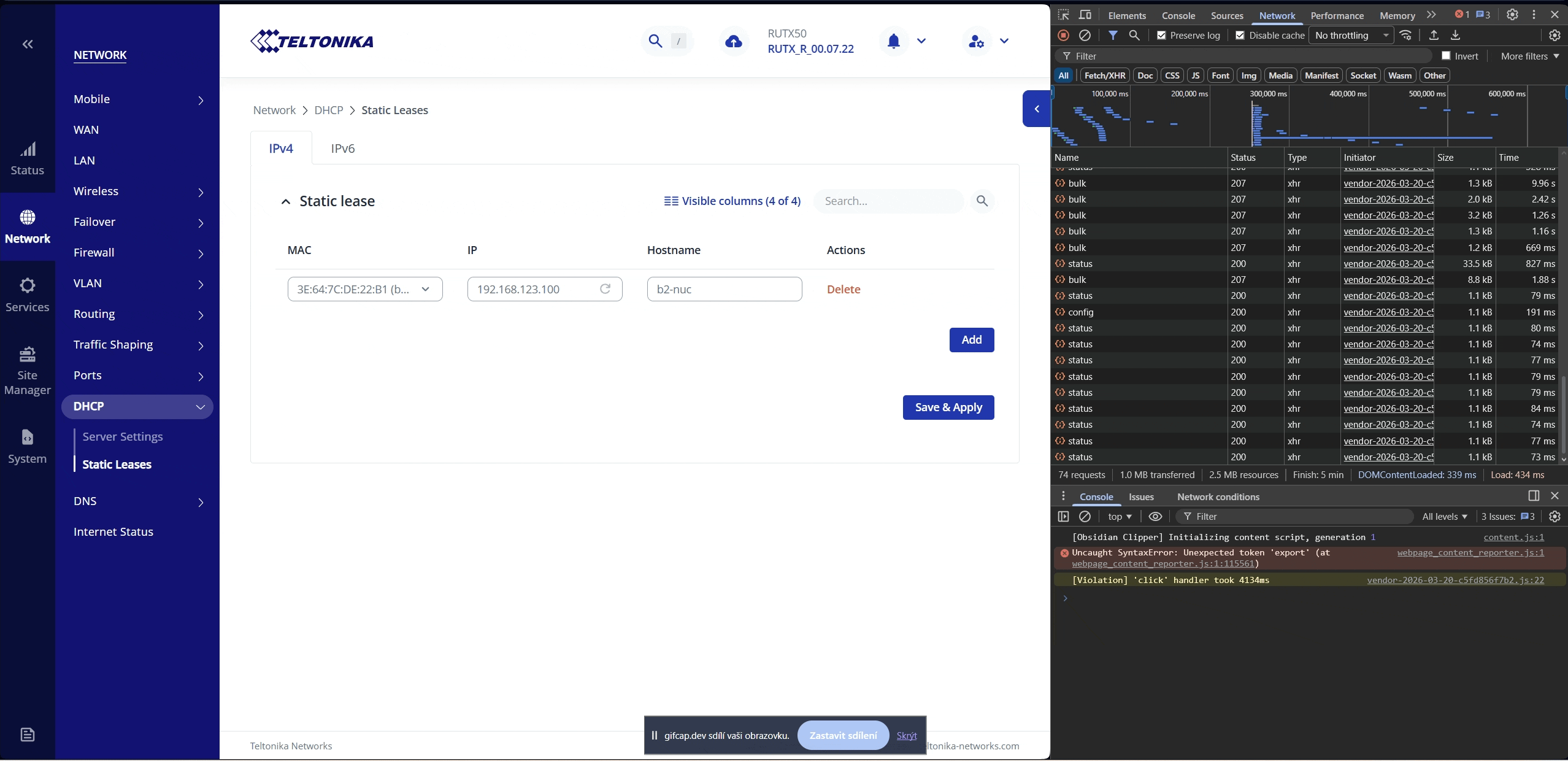Enable the Invert filter checkbox
Image resolution: width=1568 pixels, height=761 pixels.
click(x=1446, y=56)
